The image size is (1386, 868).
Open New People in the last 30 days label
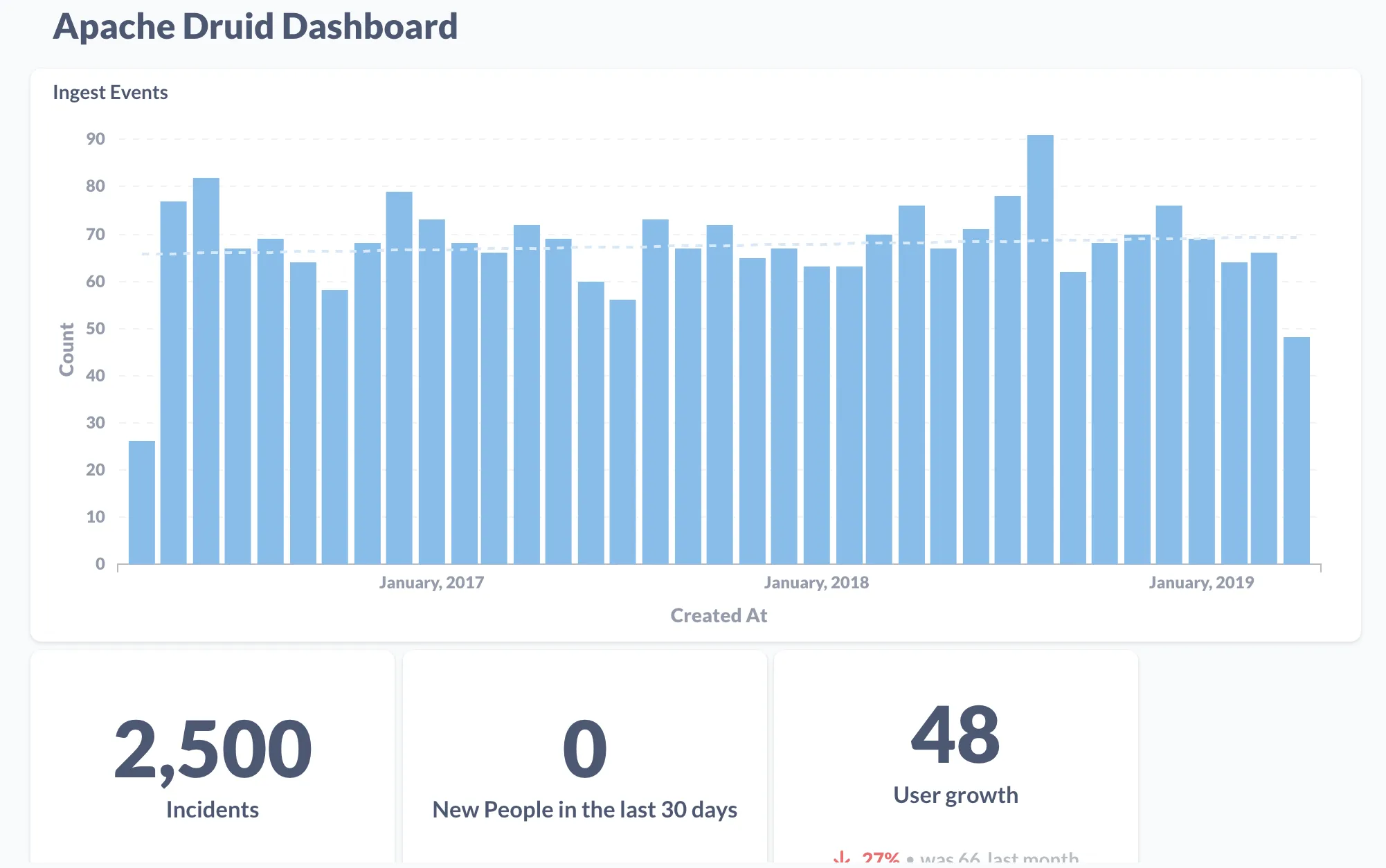[585, 810]
